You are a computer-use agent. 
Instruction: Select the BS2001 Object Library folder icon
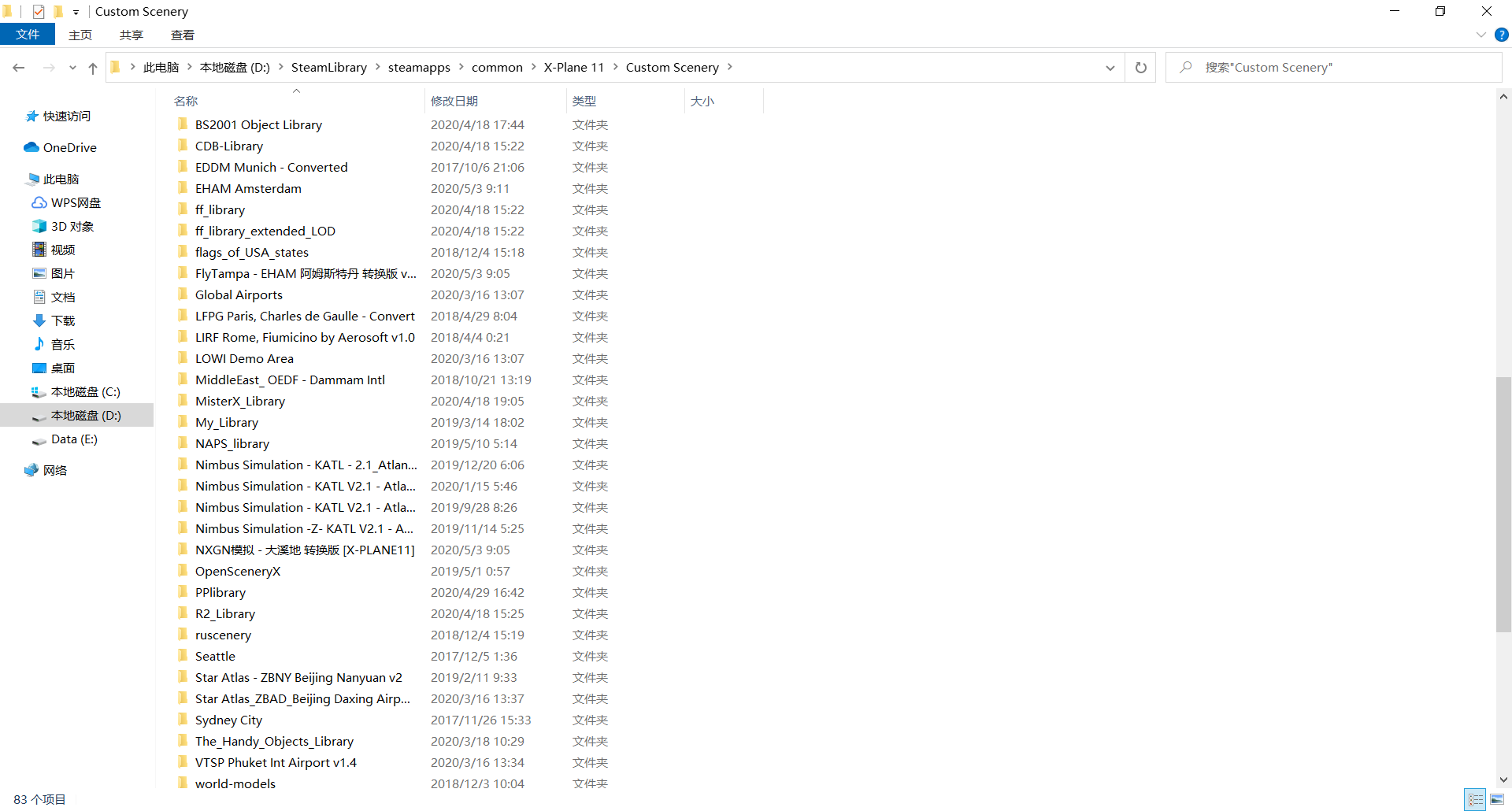[183, 124]
